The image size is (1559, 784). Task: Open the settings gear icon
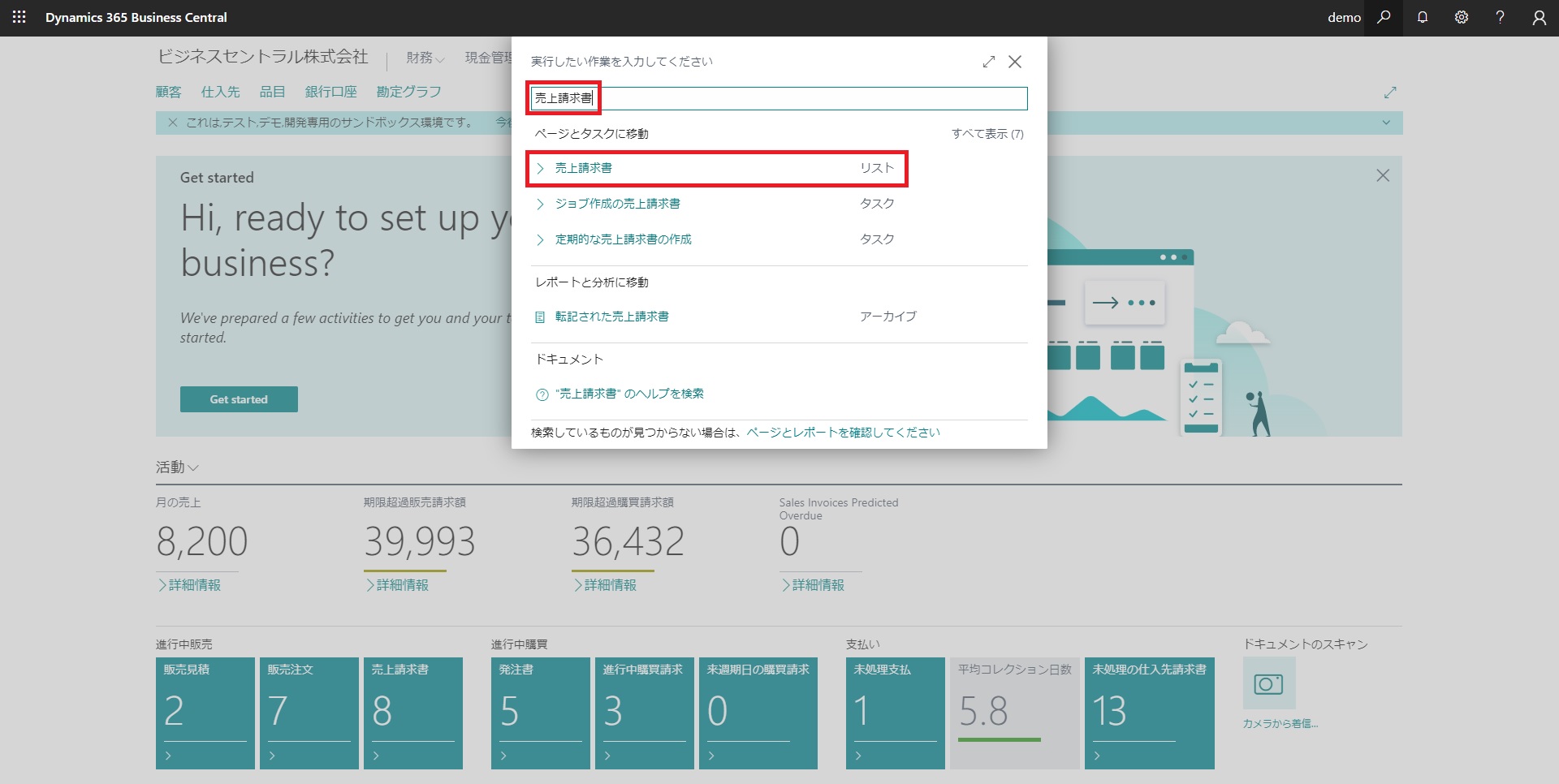(x=1462, y=17)
